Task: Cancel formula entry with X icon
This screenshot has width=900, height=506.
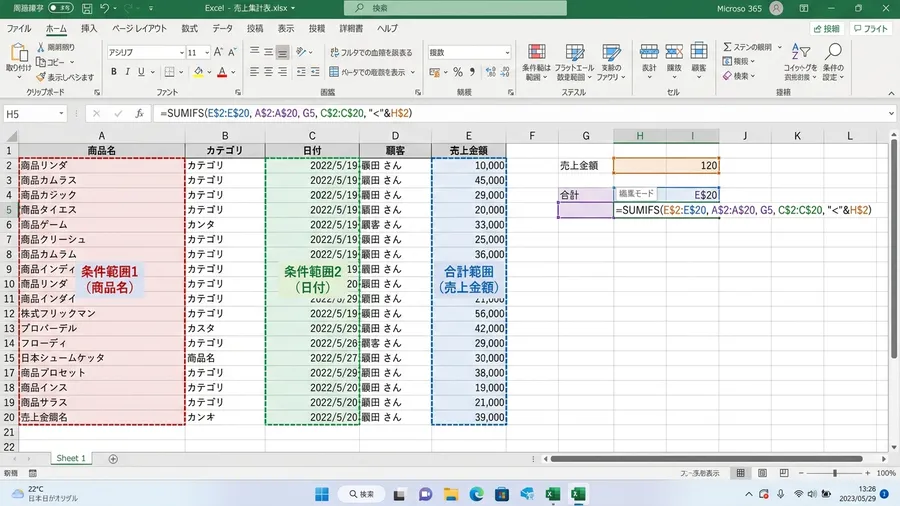Action: (96, 114)
